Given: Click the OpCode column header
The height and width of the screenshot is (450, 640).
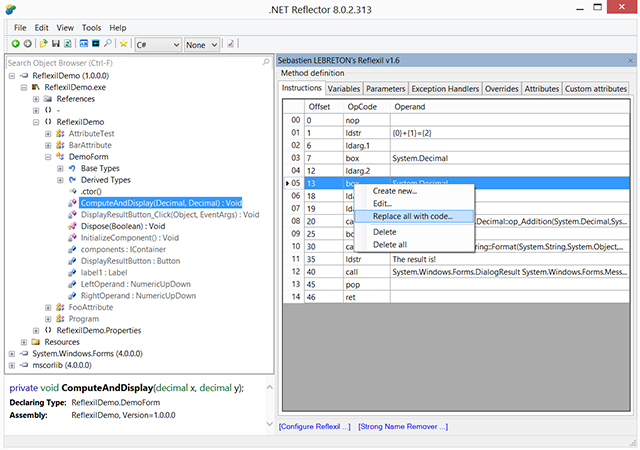Looking at the screenshot, I should (x=367, y=107).
